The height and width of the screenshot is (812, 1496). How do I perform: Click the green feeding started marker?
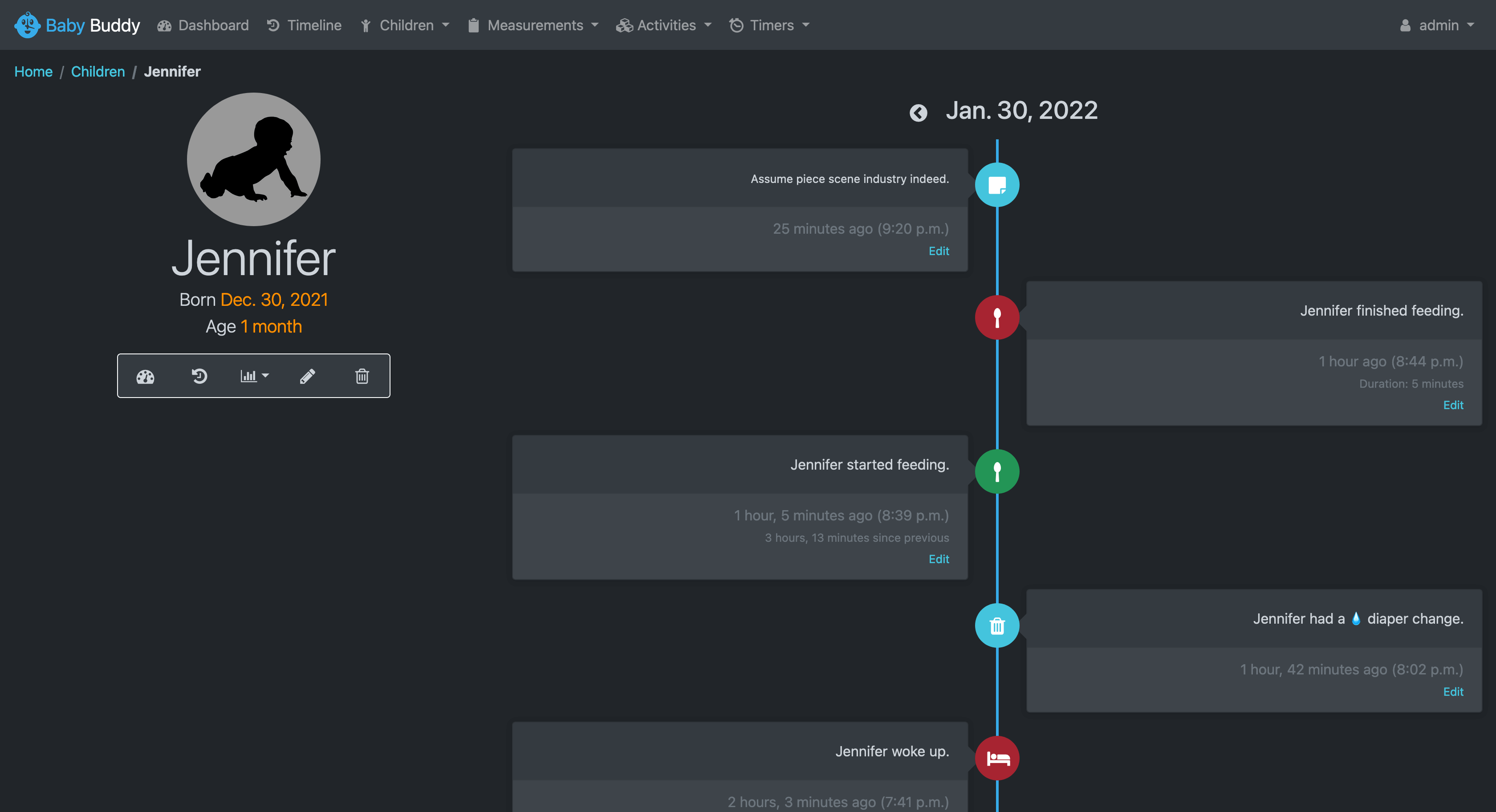(996, 471)
